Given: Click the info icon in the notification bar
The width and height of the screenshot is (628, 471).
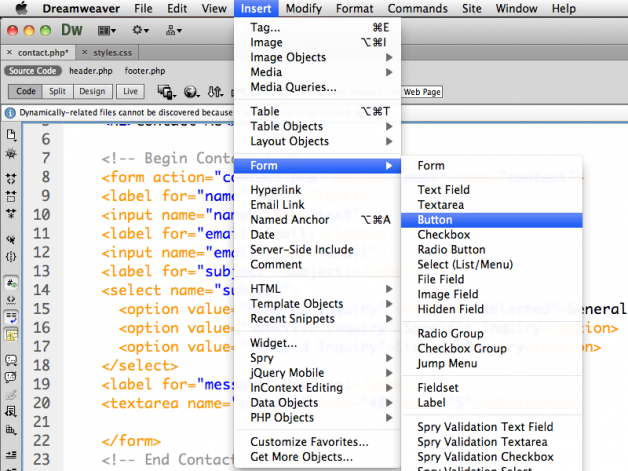Looking at the screenshot, I should coord(10,113).
